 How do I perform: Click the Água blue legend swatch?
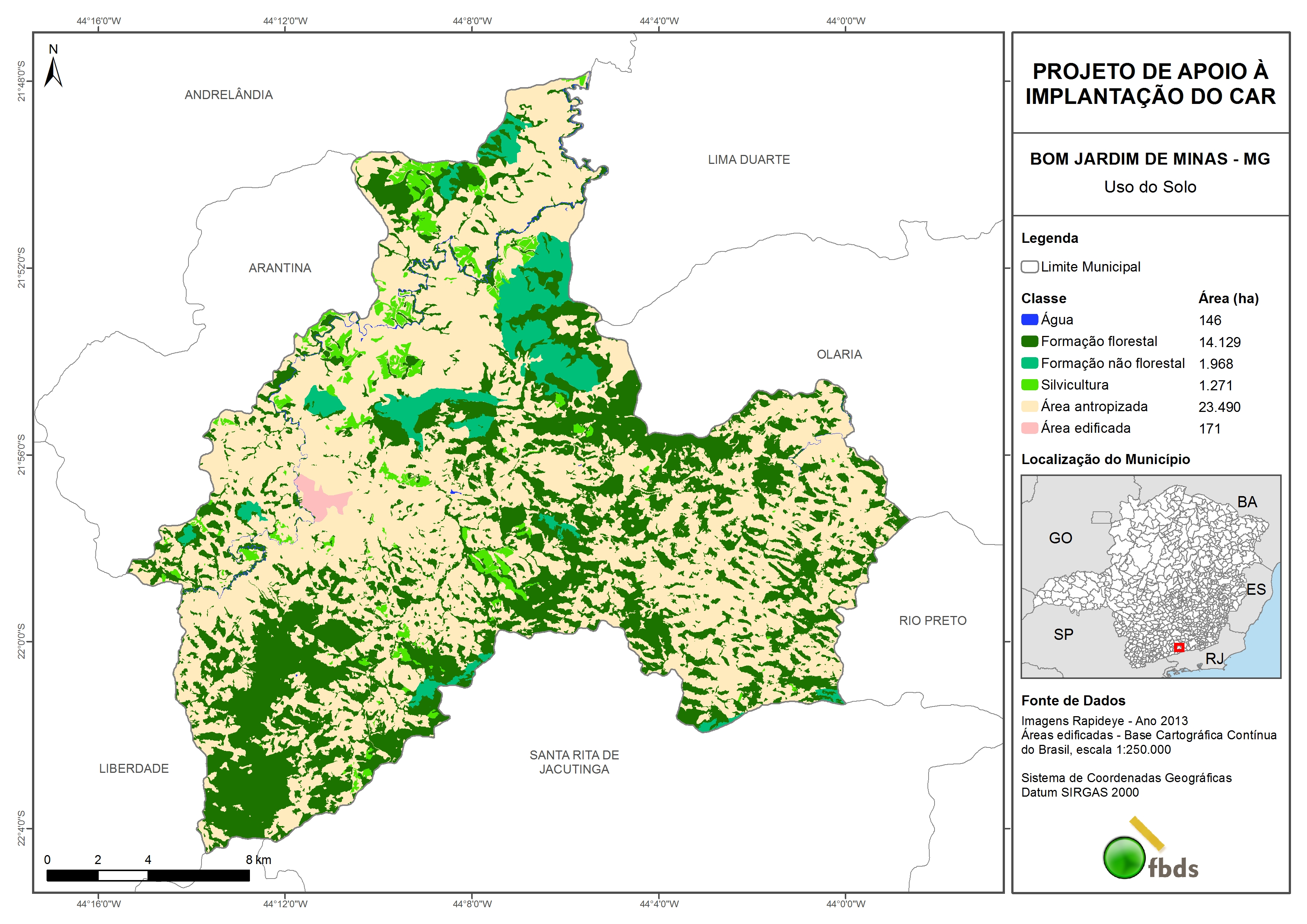click(1029, 320)
